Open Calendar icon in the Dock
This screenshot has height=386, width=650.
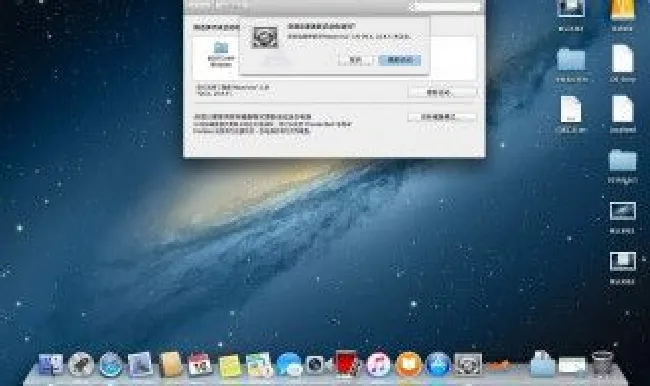tap(200, 365)
